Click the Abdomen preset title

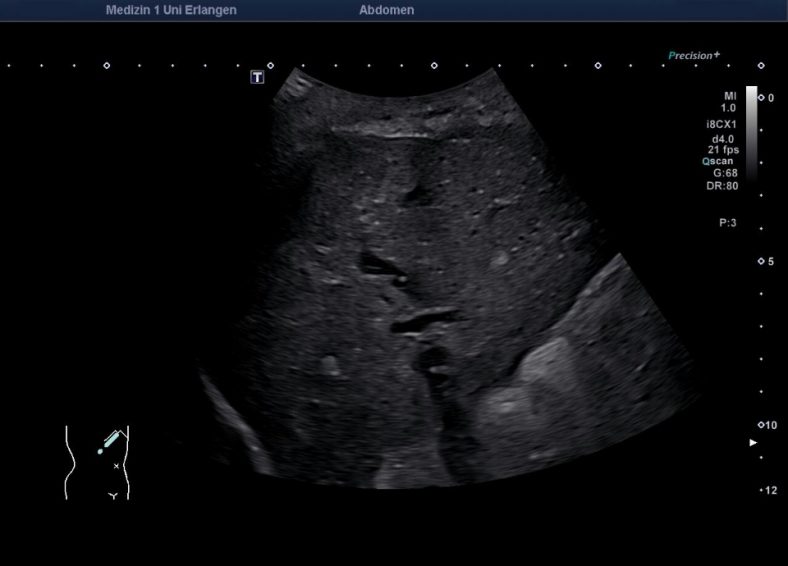point(386,10)
